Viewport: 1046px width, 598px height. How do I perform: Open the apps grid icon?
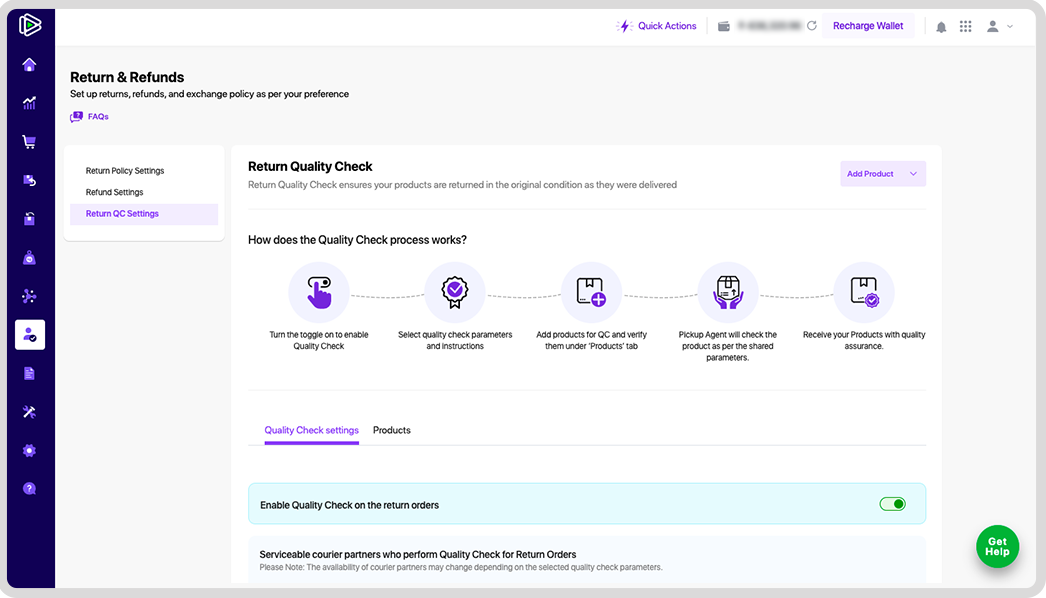coord(965,26)
